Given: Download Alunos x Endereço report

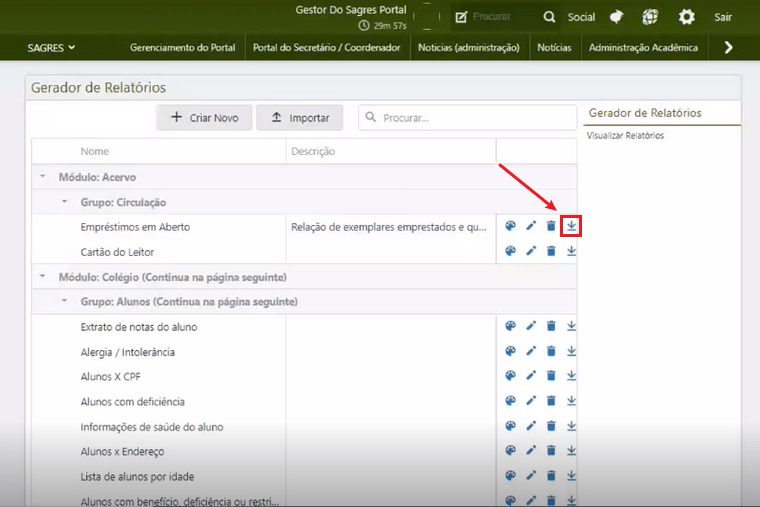Looking at the screenshot, I should tap(571, 451).
